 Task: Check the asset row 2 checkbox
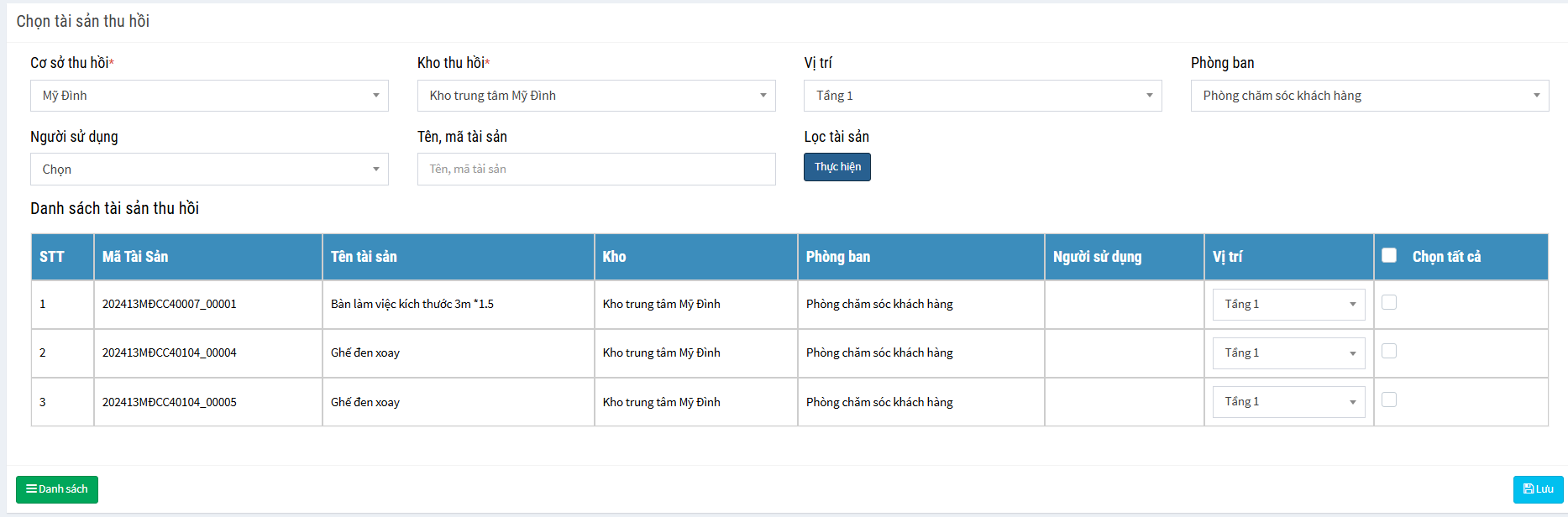pyautogui.click(x=1389, y=351)
